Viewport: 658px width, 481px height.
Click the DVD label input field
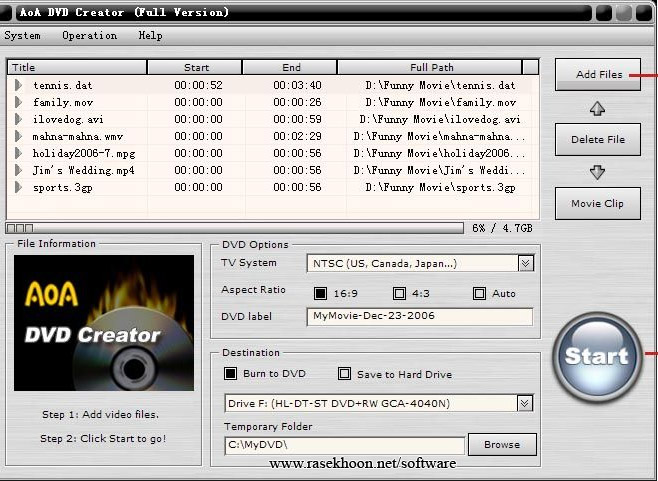[420, 316]
